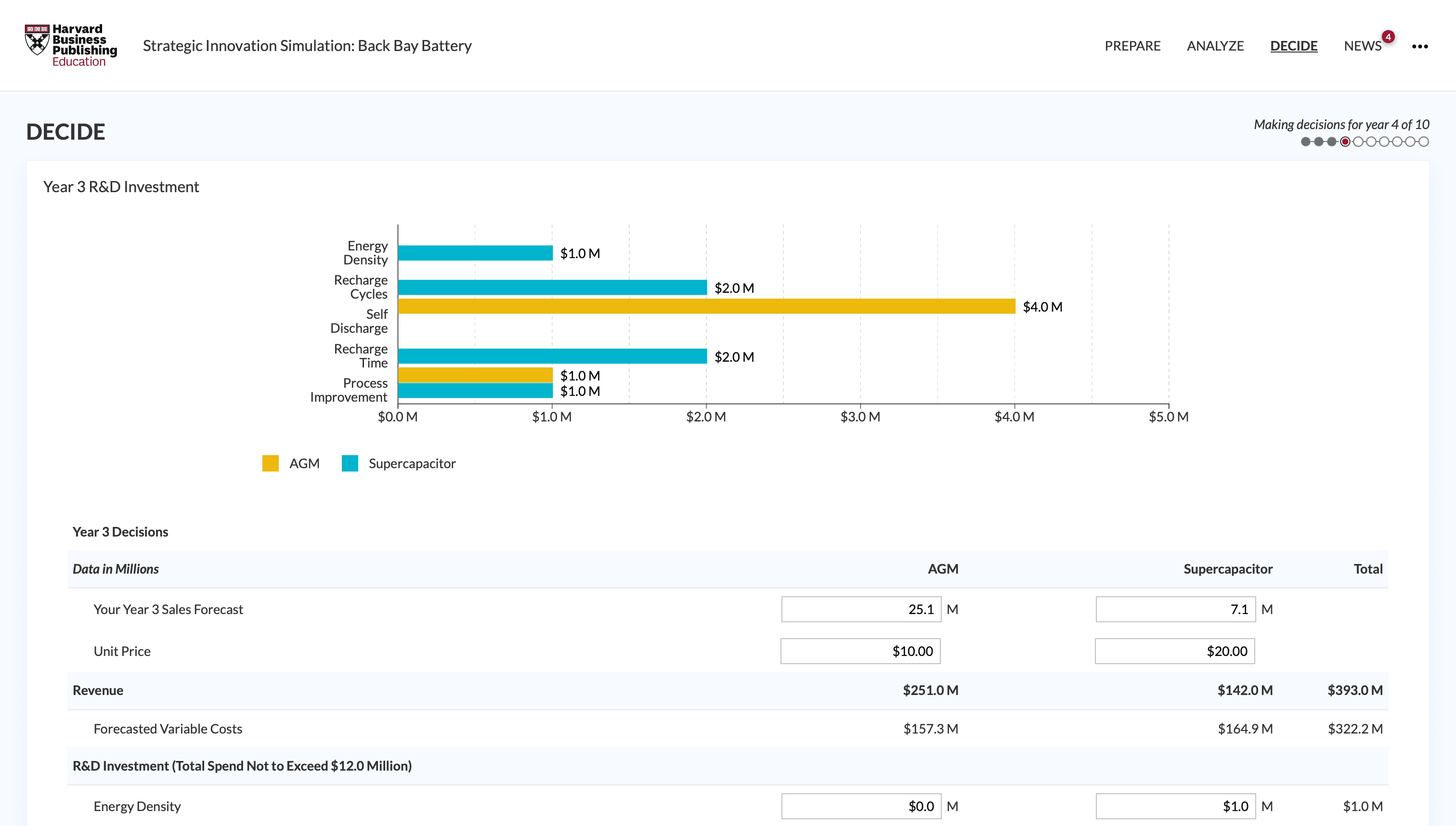The image size is (1456, 826).
Task: Click the red NEWS notification badge
Action: [x=1388, y=37]
